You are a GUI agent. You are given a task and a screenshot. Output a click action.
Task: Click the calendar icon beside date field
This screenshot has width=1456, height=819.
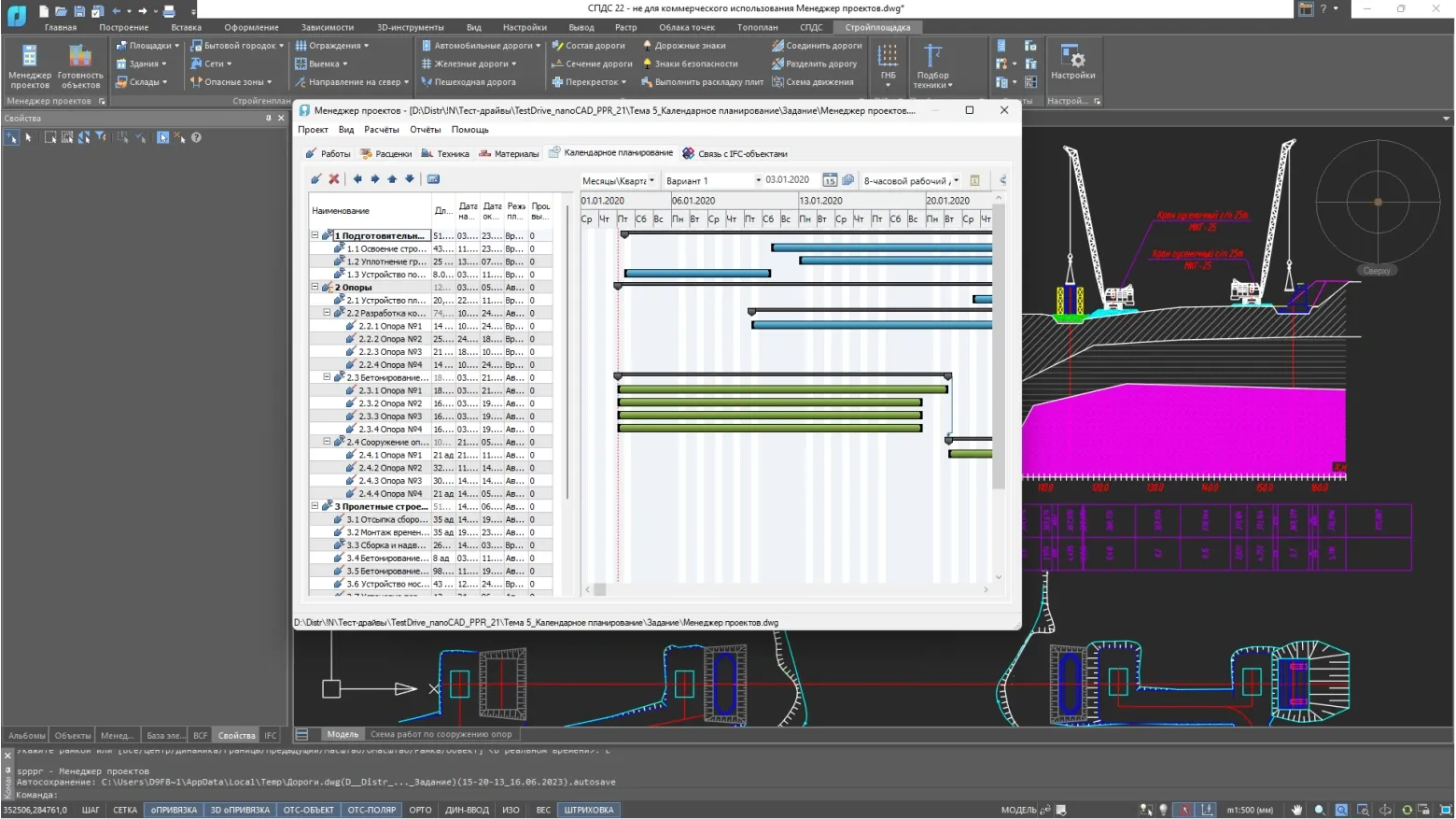coord(829,180)
